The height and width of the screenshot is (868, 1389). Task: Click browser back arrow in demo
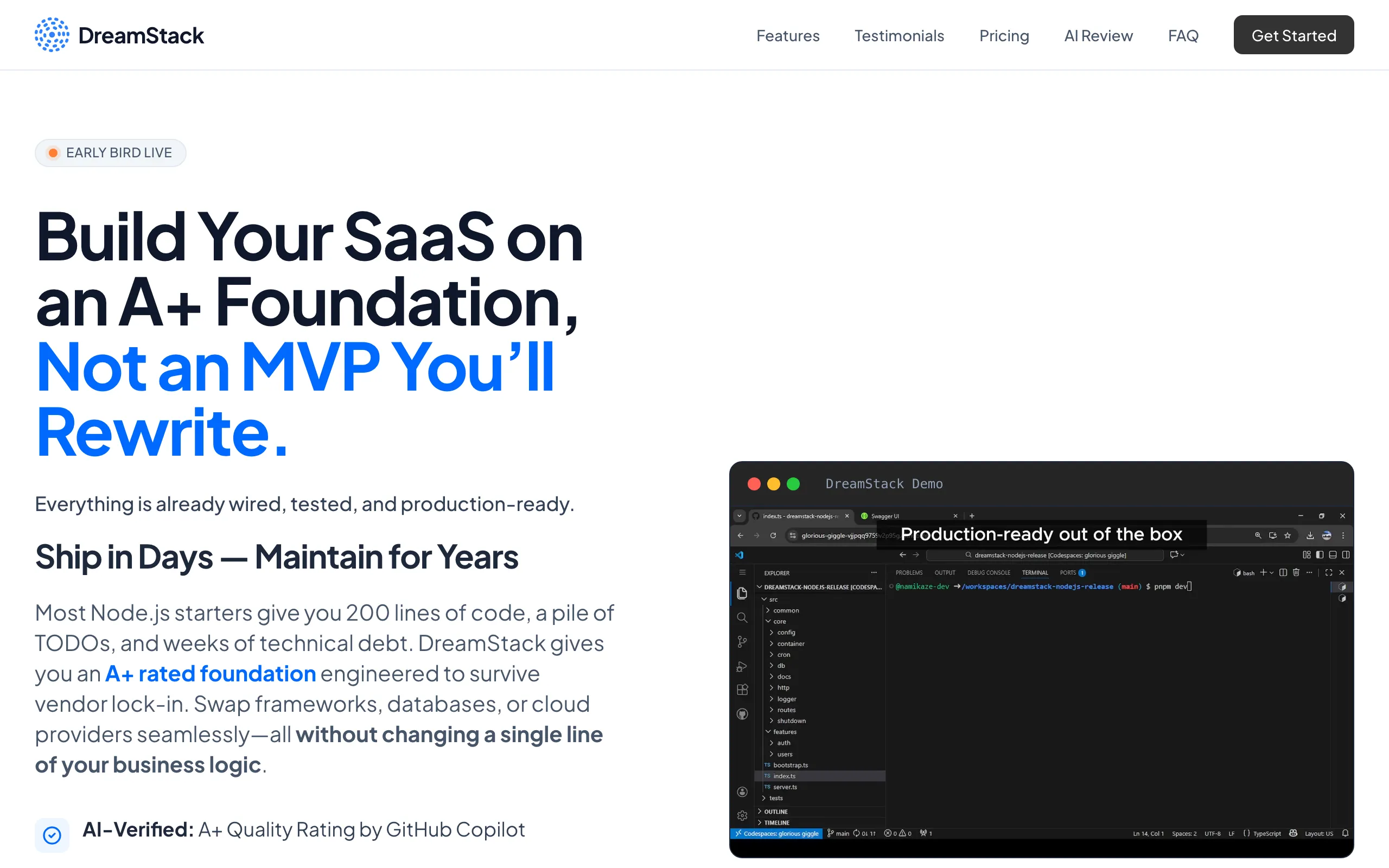(x=741, y=535)
